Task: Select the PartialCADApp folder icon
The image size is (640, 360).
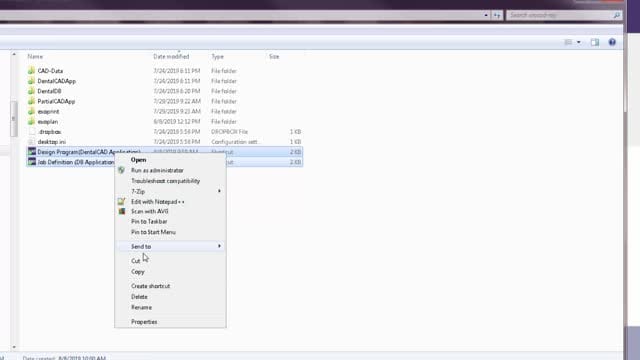Action: click(x=31, y=101)
